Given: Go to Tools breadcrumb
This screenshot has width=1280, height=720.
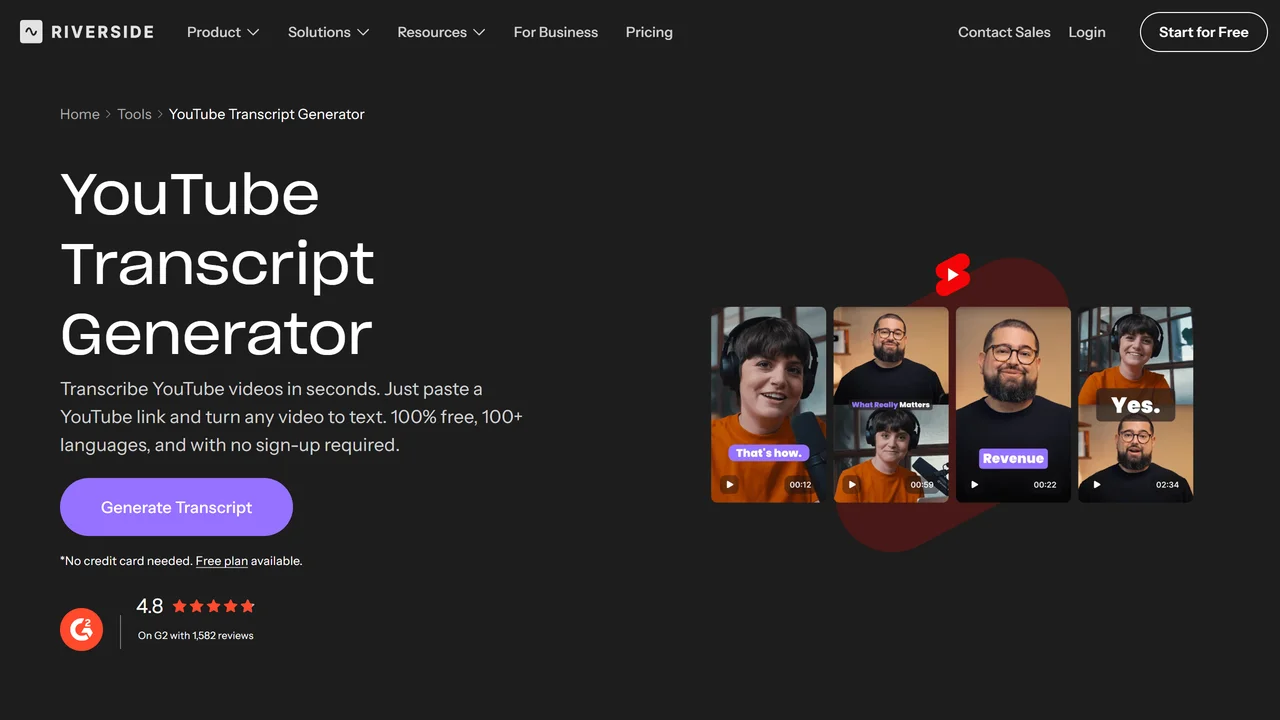Looking at the screenshot, I should tap(135, 114).
